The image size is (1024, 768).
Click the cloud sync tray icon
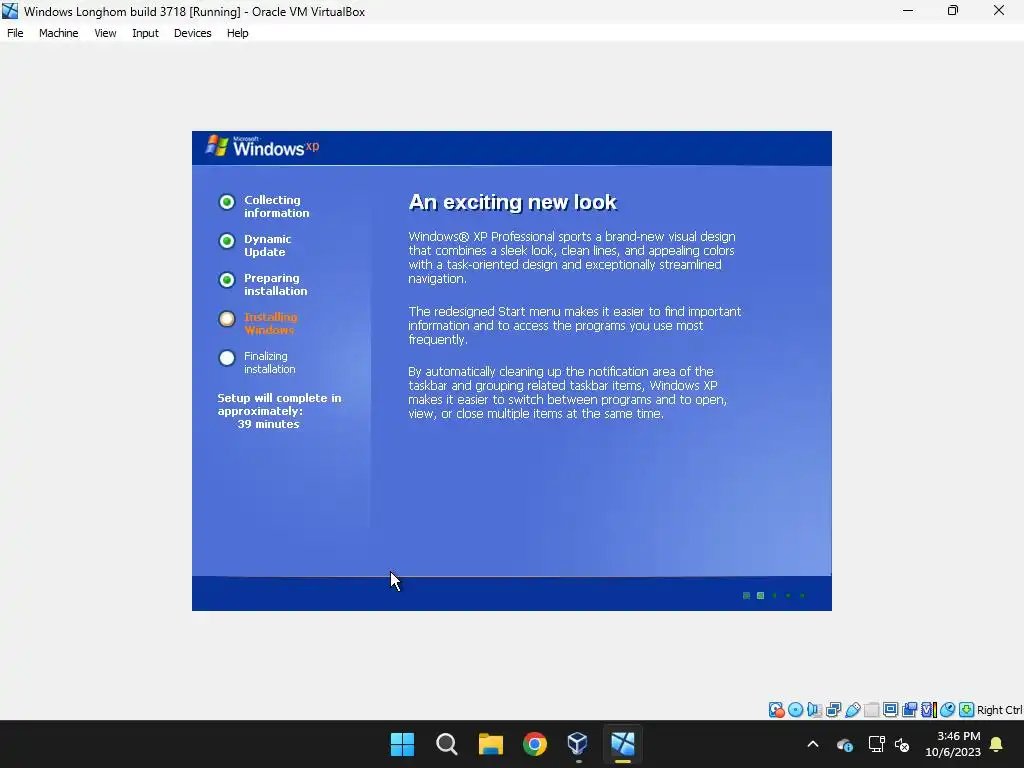pyautogui.click(x=845, y=744)
